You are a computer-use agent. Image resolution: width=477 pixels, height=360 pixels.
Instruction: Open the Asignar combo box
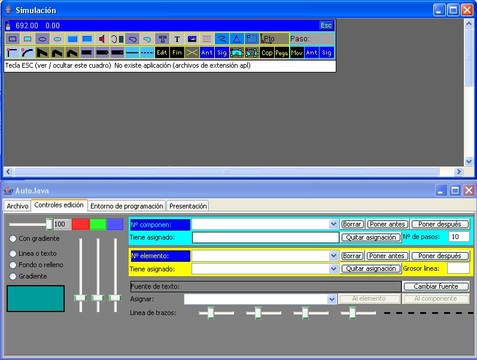click(x=332, y=299)
